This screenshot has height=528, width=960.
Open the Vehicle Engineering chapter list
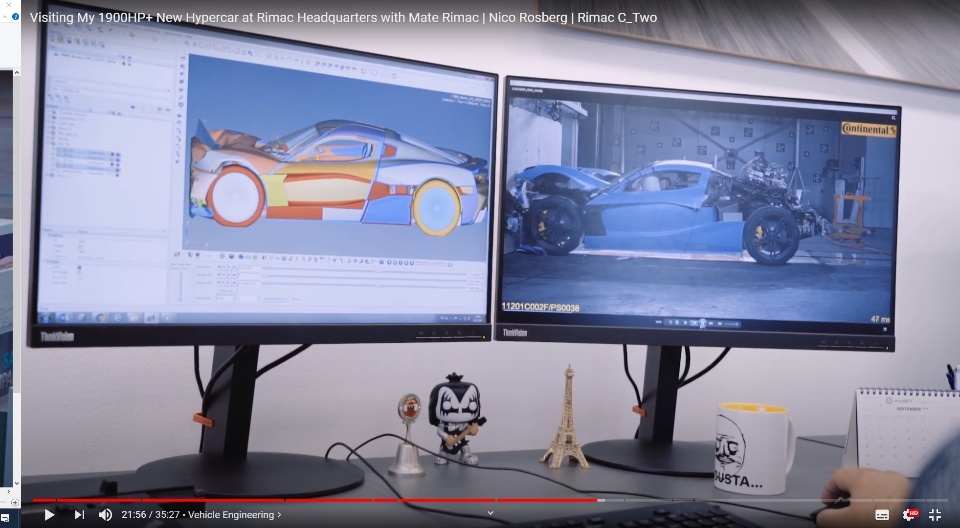pyautogui.click(x=234, y=515)
